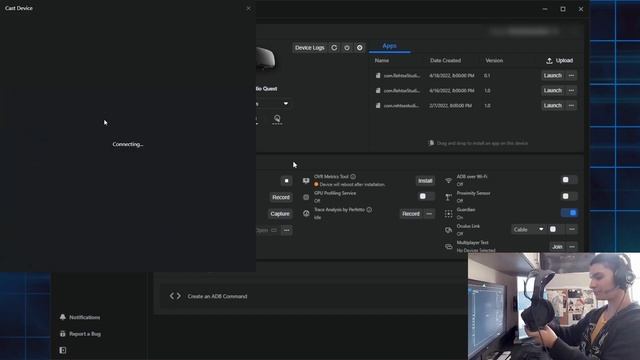Join a Multiplayer Test
This screenshot has height=360, width=640.
557,247
